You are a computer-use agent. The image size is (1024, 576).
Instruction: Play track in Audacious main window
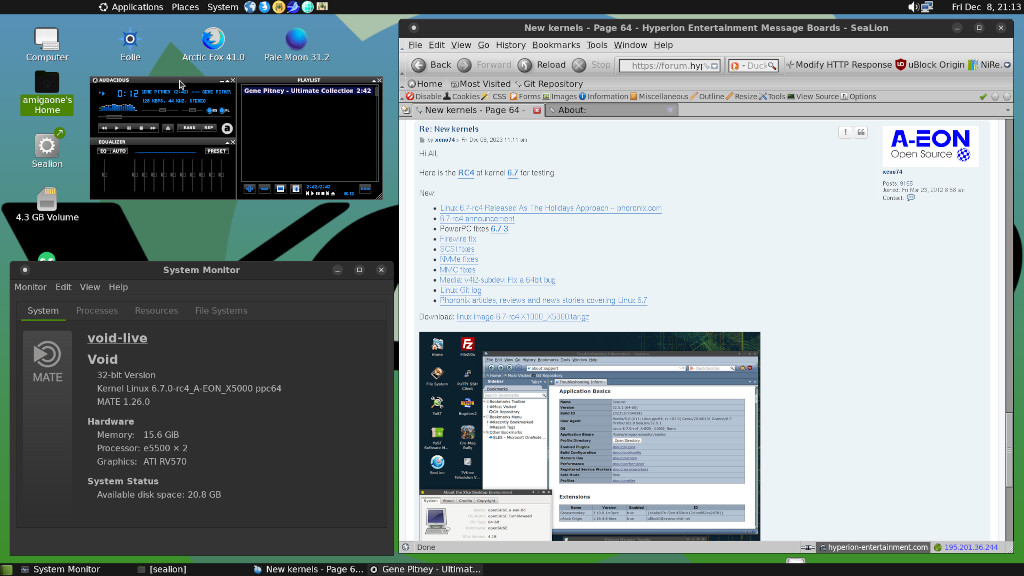tap(116, 128)
